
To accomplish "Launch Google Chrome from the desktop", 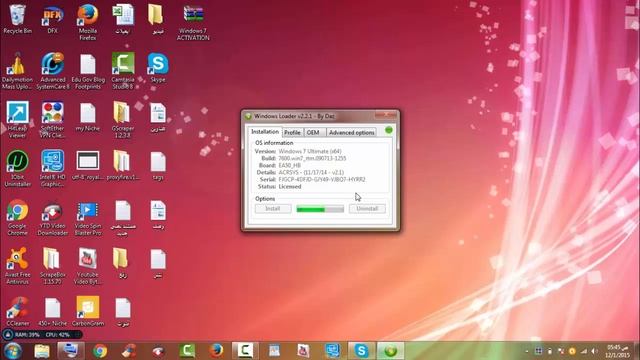I will 17,218.
